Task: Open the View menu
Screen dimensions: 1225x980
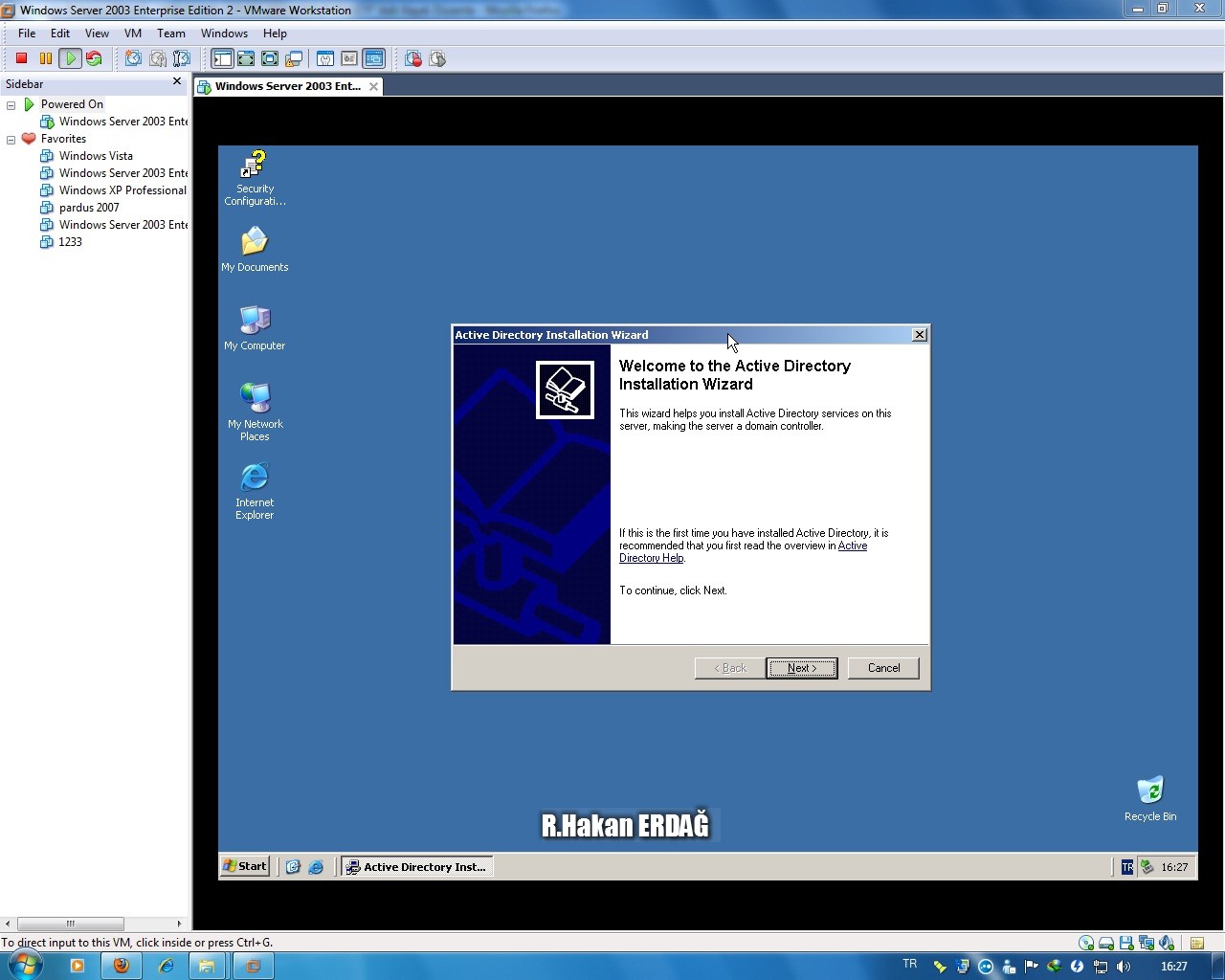Action: click(x=97, y=33)
